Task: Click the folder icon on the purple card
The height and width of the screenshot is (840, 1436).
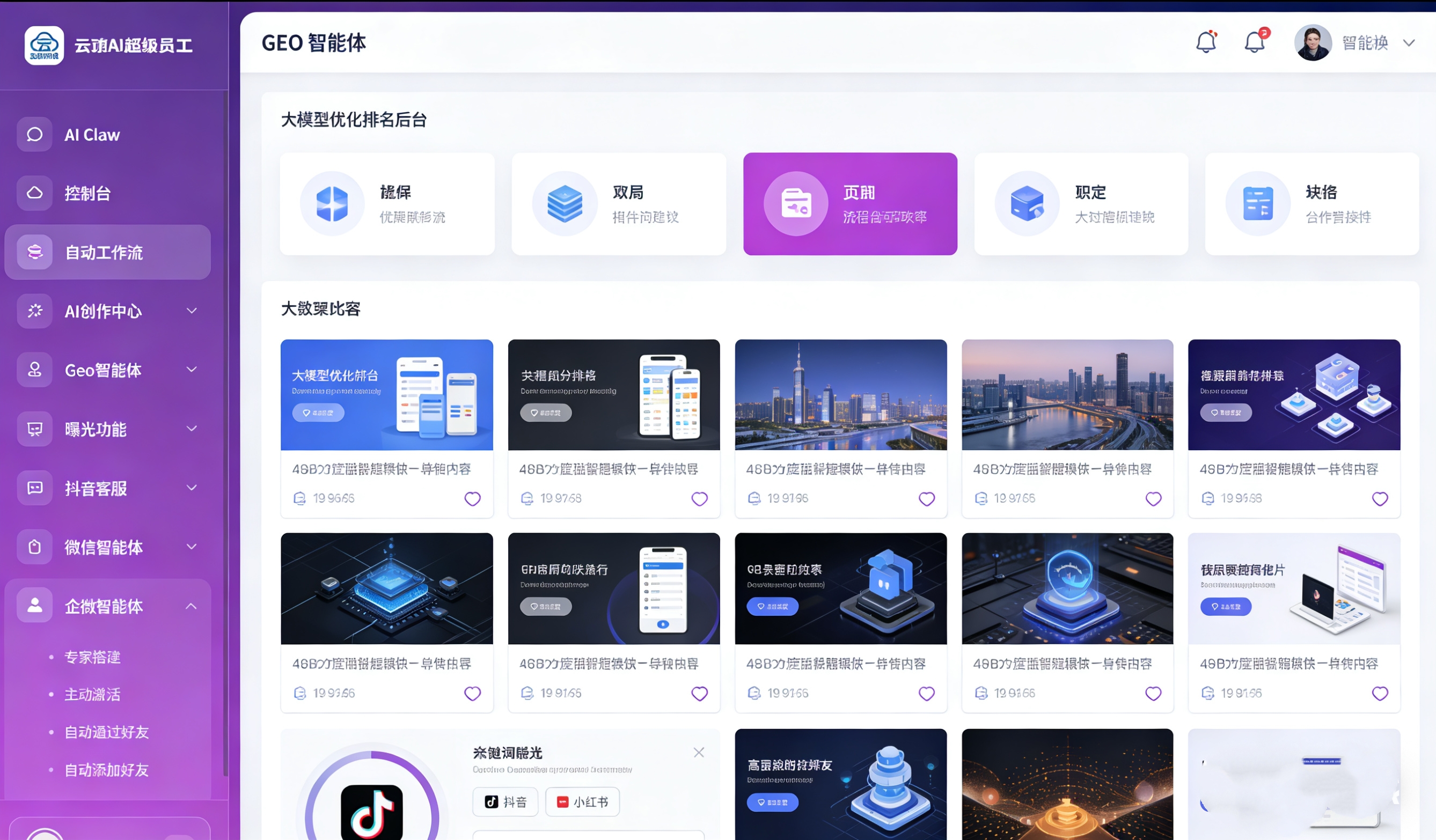Action: [796, 204]
